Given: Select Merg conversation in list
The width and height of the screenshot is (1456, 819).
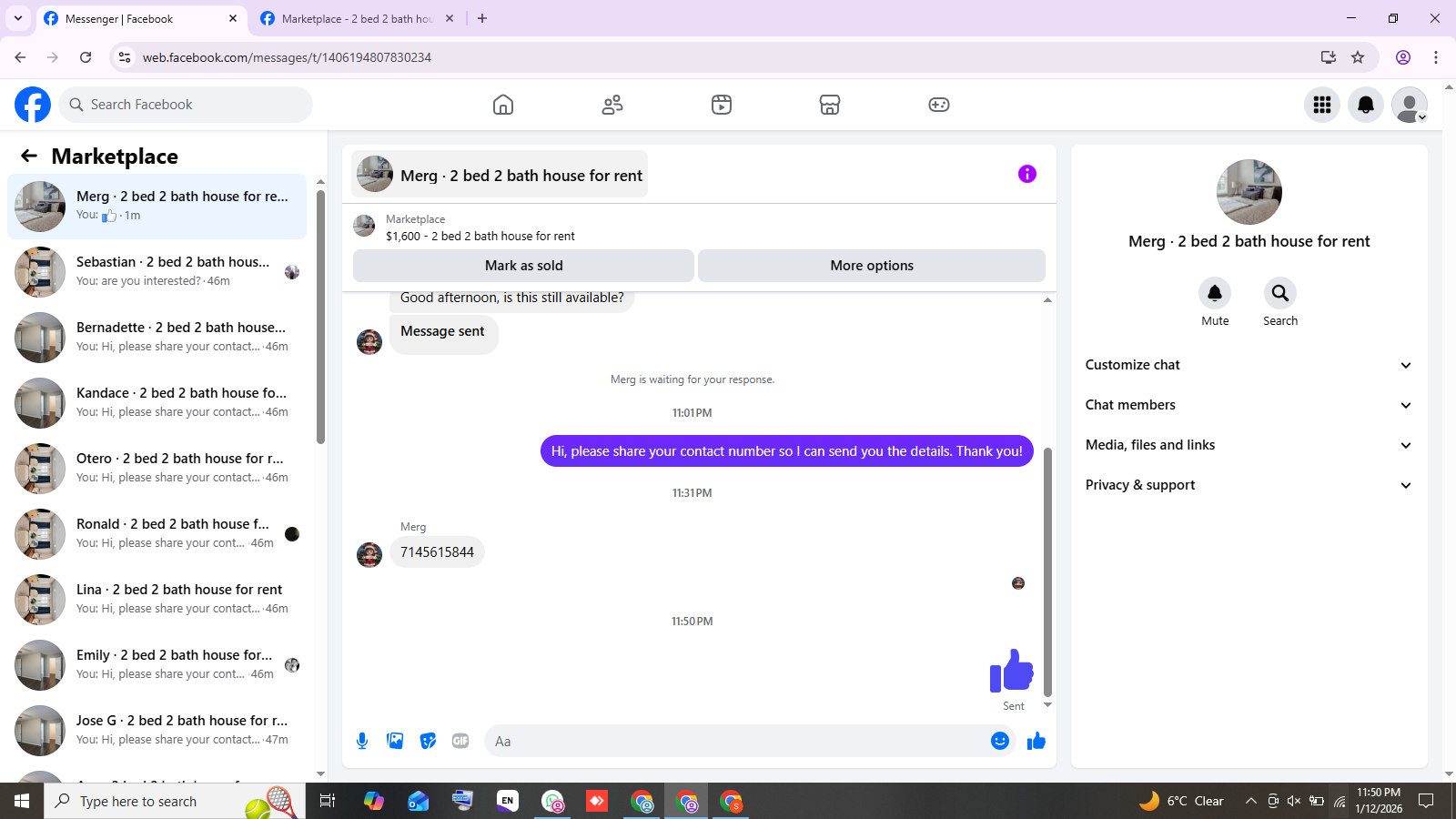Looking at the screenshot, I should click(157, 207).
